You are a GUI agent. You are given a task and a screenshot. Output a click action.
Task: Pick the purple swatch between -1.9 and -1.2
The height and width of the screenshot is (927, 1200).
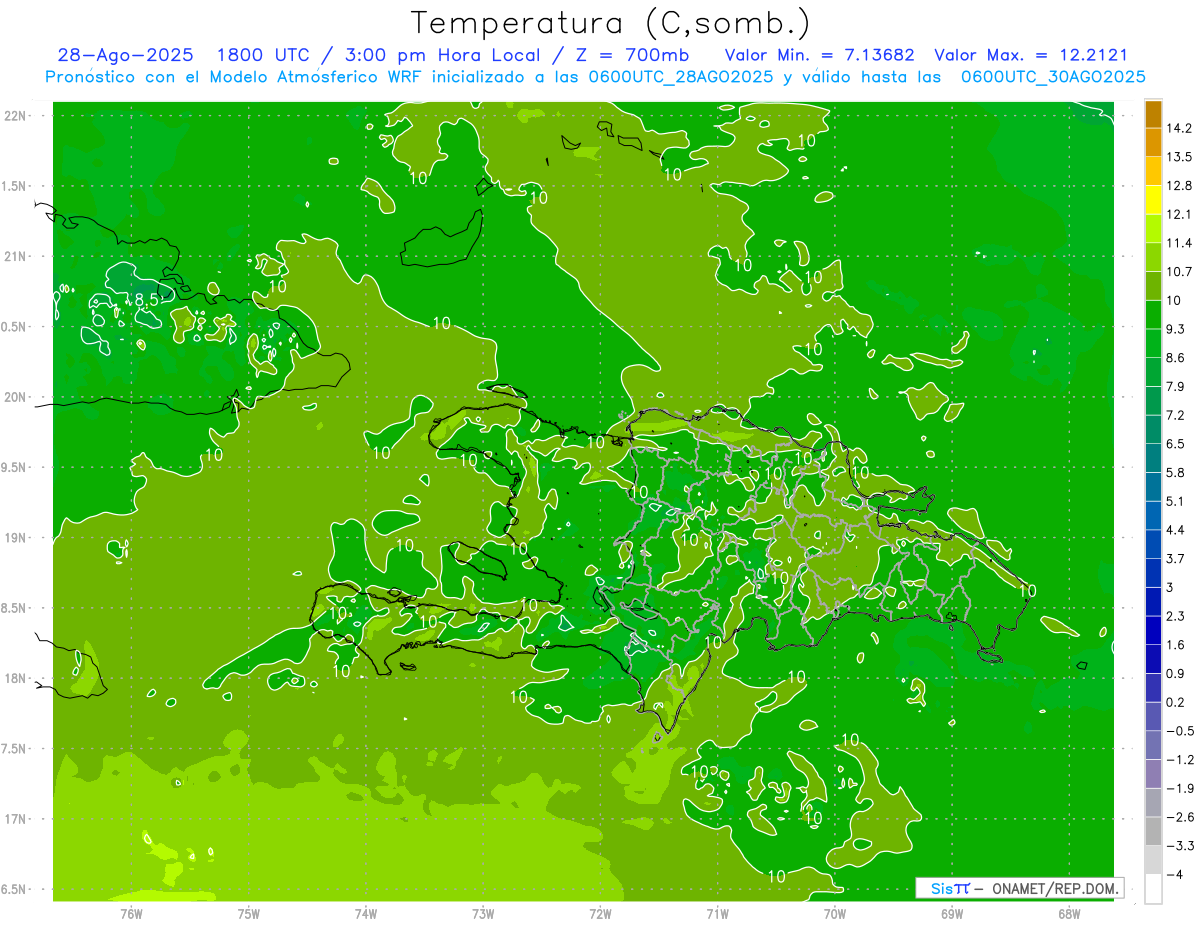[1153, 774]
